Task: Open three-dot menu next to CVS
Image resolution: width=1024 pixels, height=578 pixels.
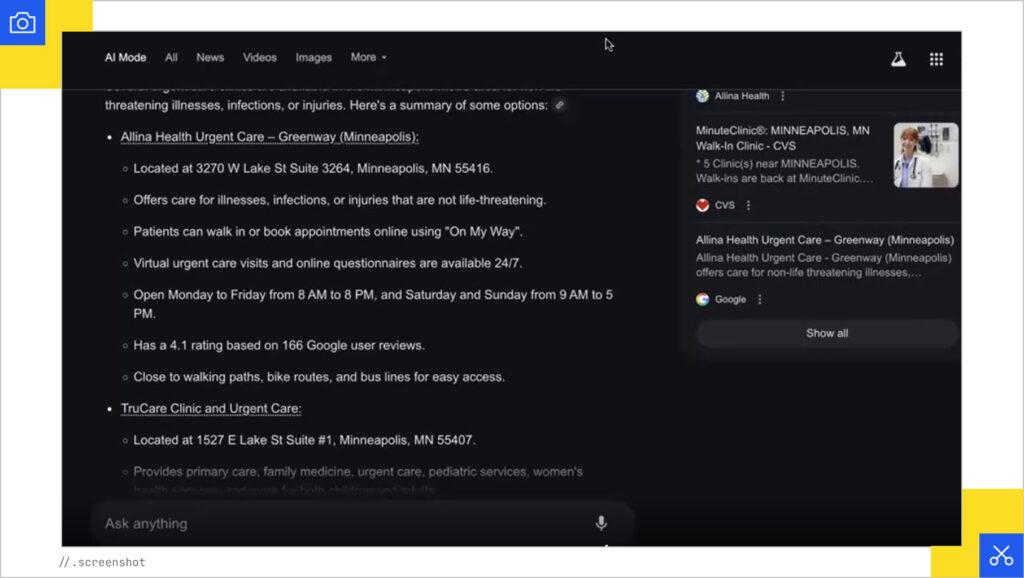Action: tap(748, 205)
